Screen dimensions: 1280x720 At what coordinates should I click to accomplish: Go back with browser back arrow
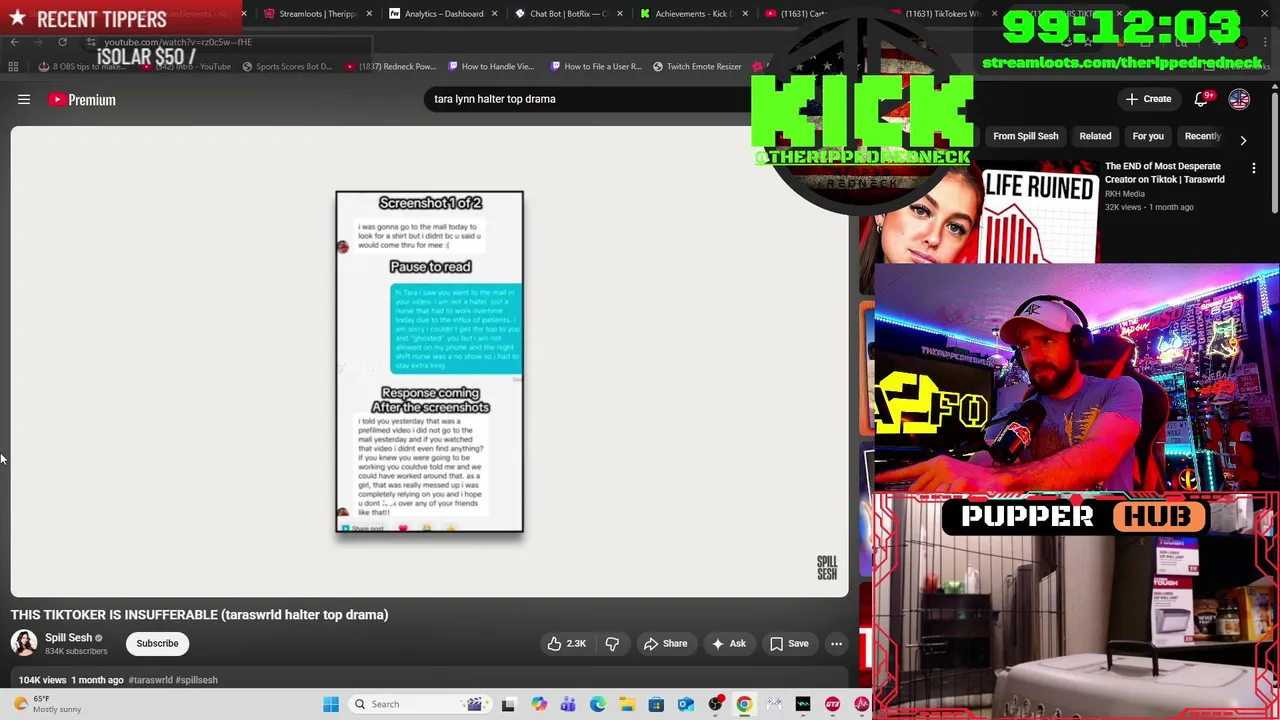tap(14, 42)
